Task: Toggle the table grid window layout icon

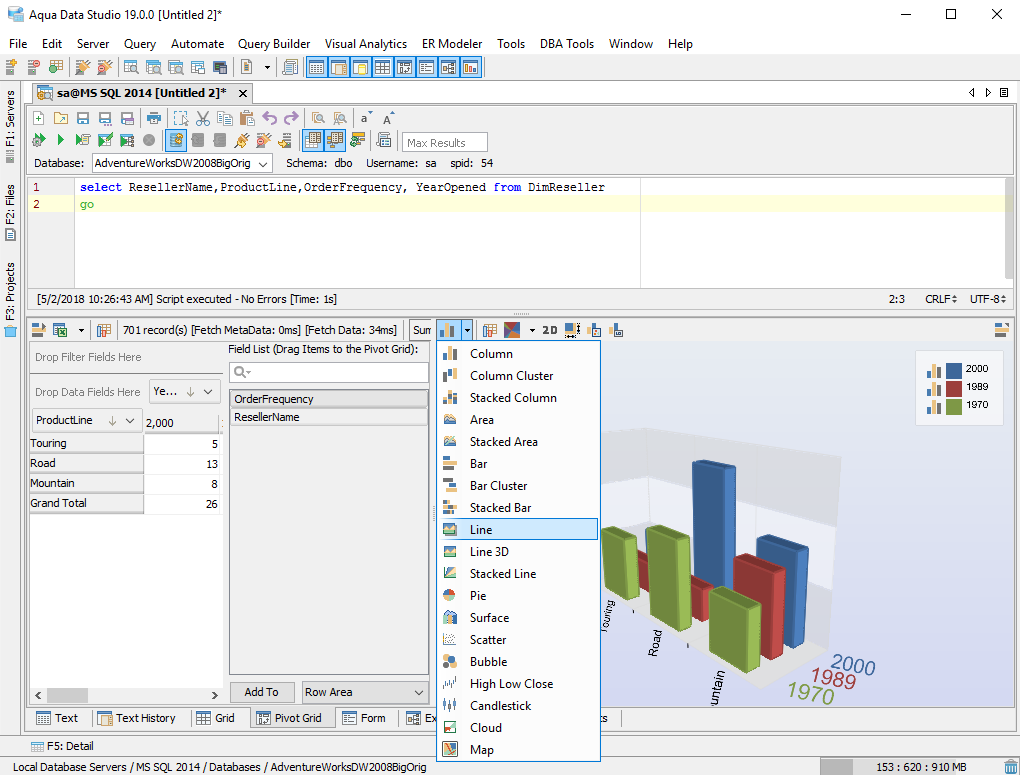Action: [382, 67]
